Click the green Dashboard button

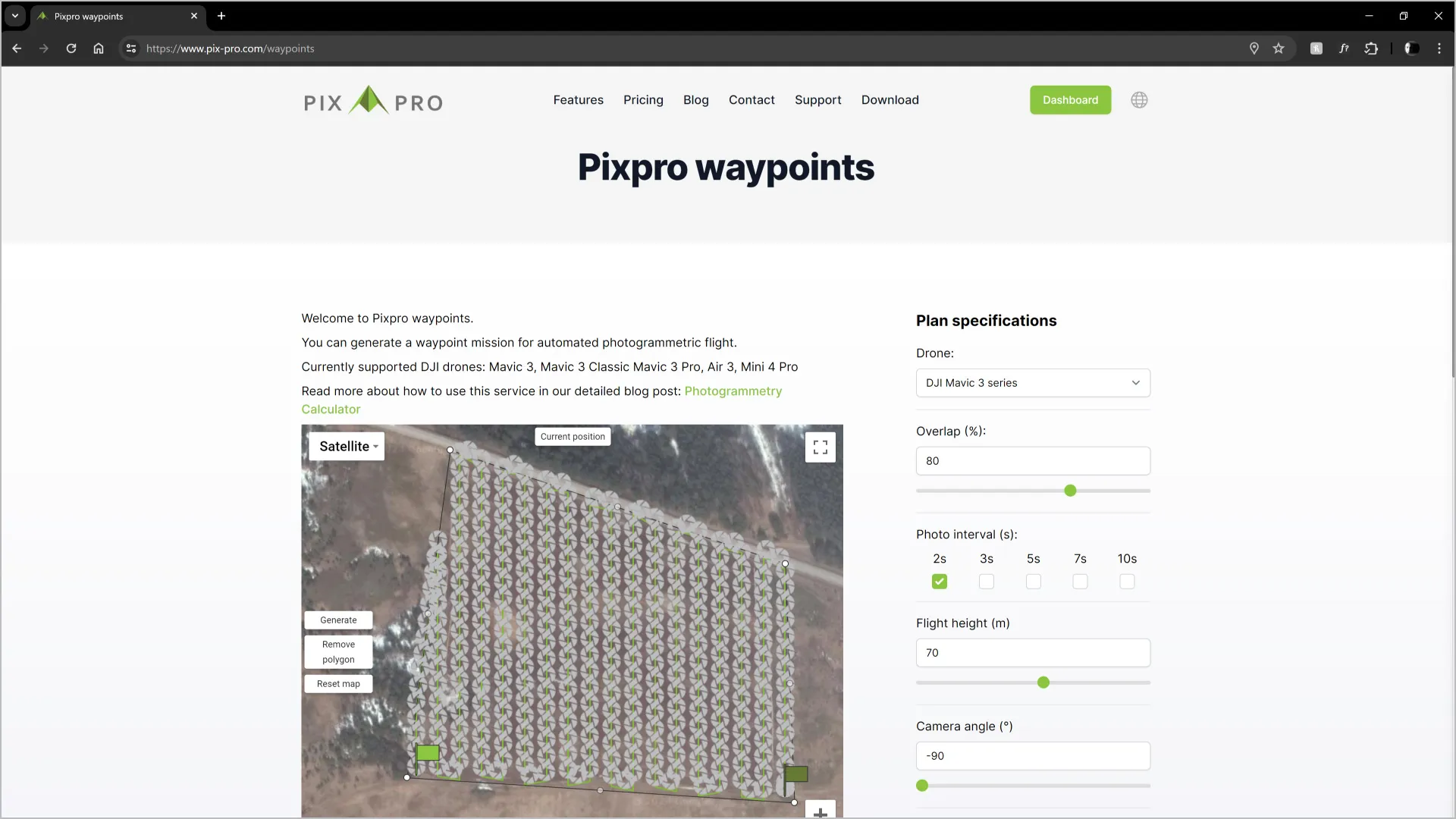pyautogui.click(x=1070, y=100)
